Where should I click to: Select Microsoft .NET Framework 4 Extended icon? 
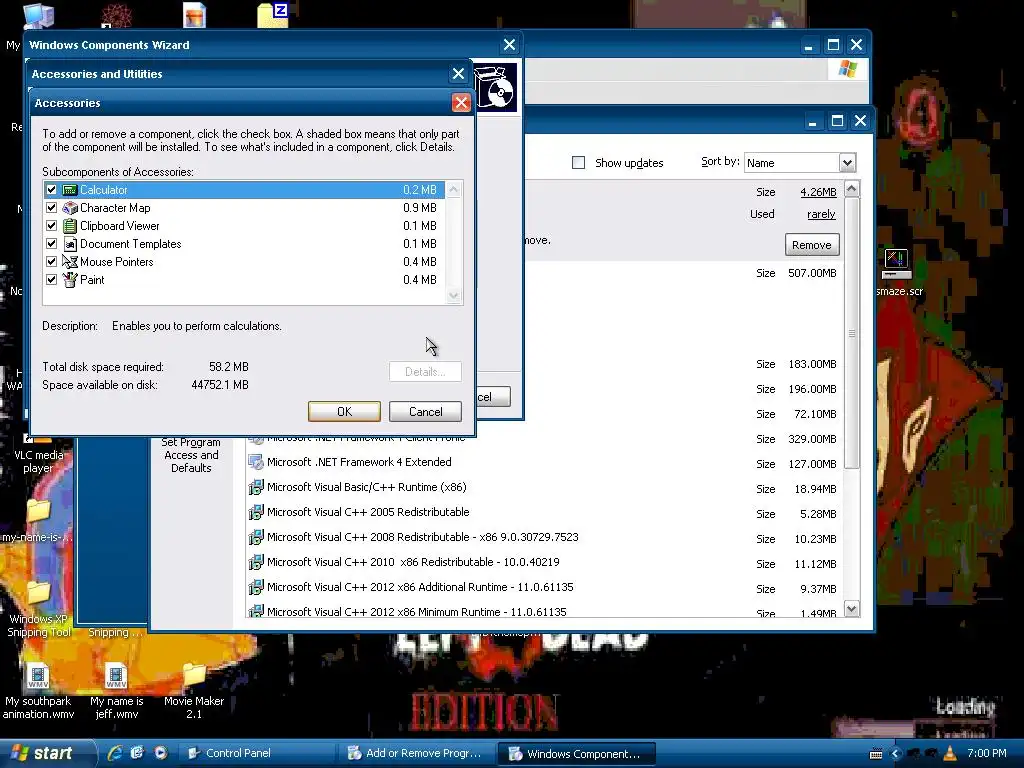[x=255, y=462]
